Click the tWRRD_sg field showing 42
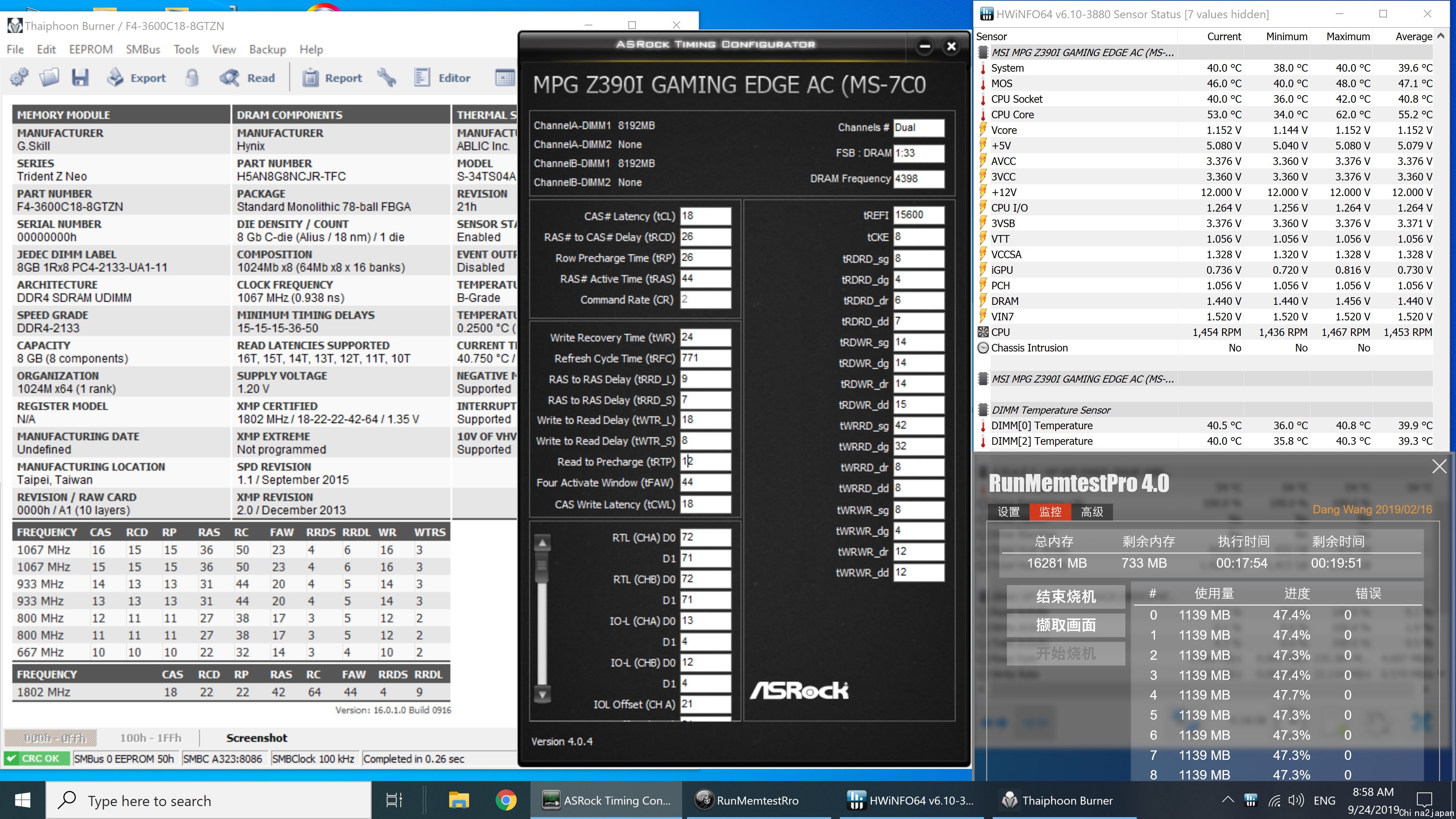Image resolution: width=1456 pixels, height=819 pixels. click(918, 425)
